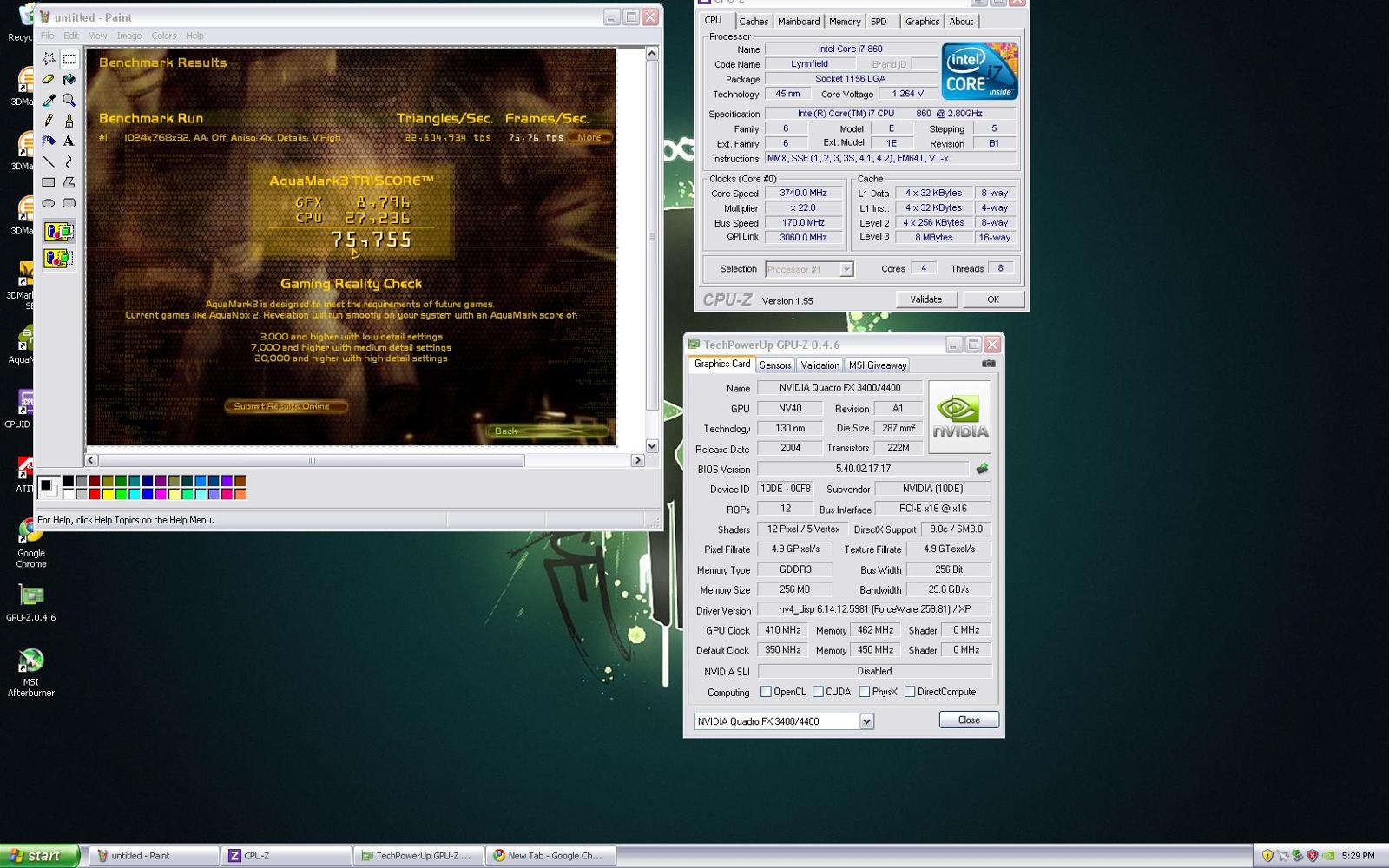1389x868 pixels.
Task: Pick the Eraser tool in Paint
Action: 49,80
